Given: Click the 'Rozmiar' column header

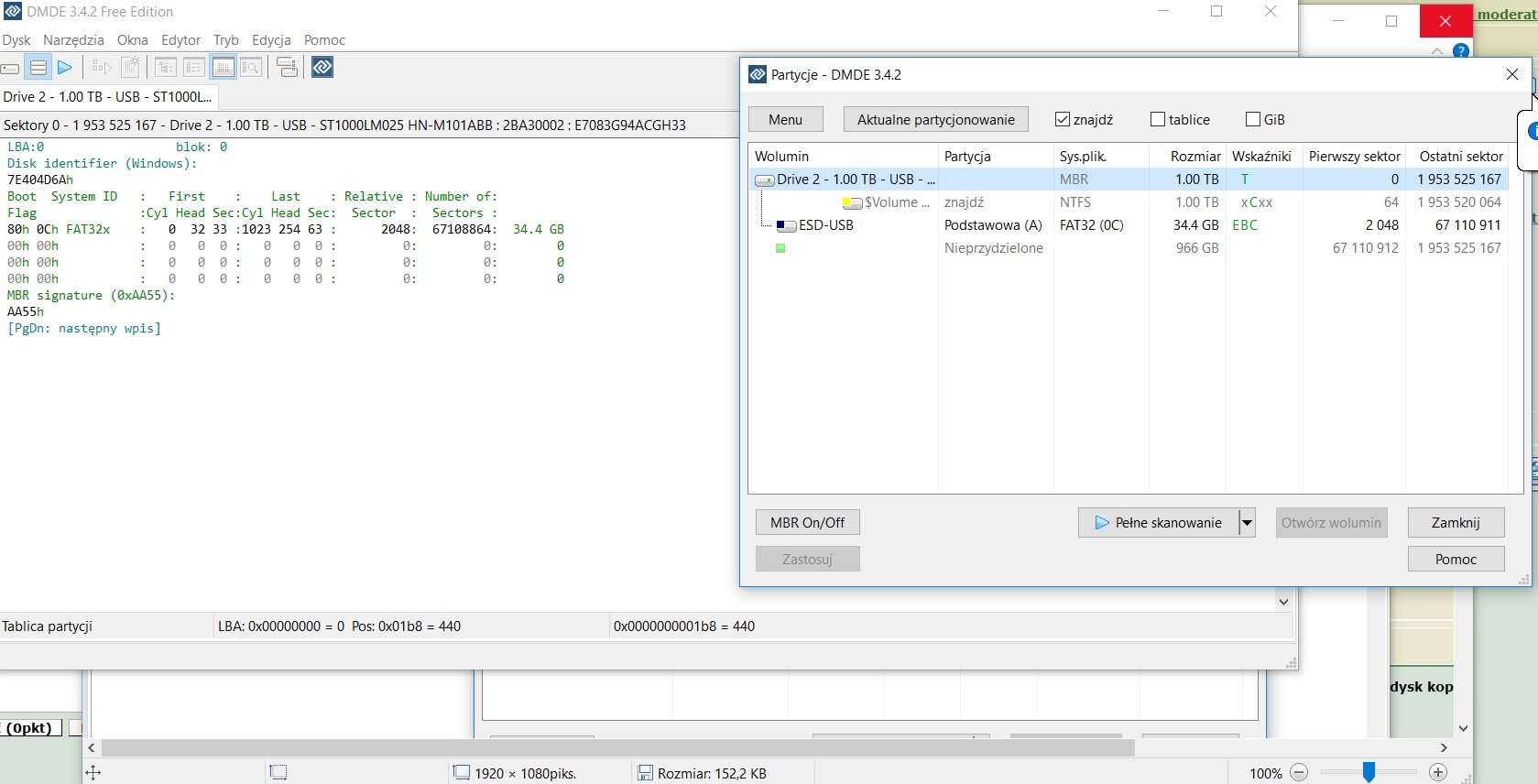Looking at the screenshot, I should pyautogui.click(x=1186, y=157).
